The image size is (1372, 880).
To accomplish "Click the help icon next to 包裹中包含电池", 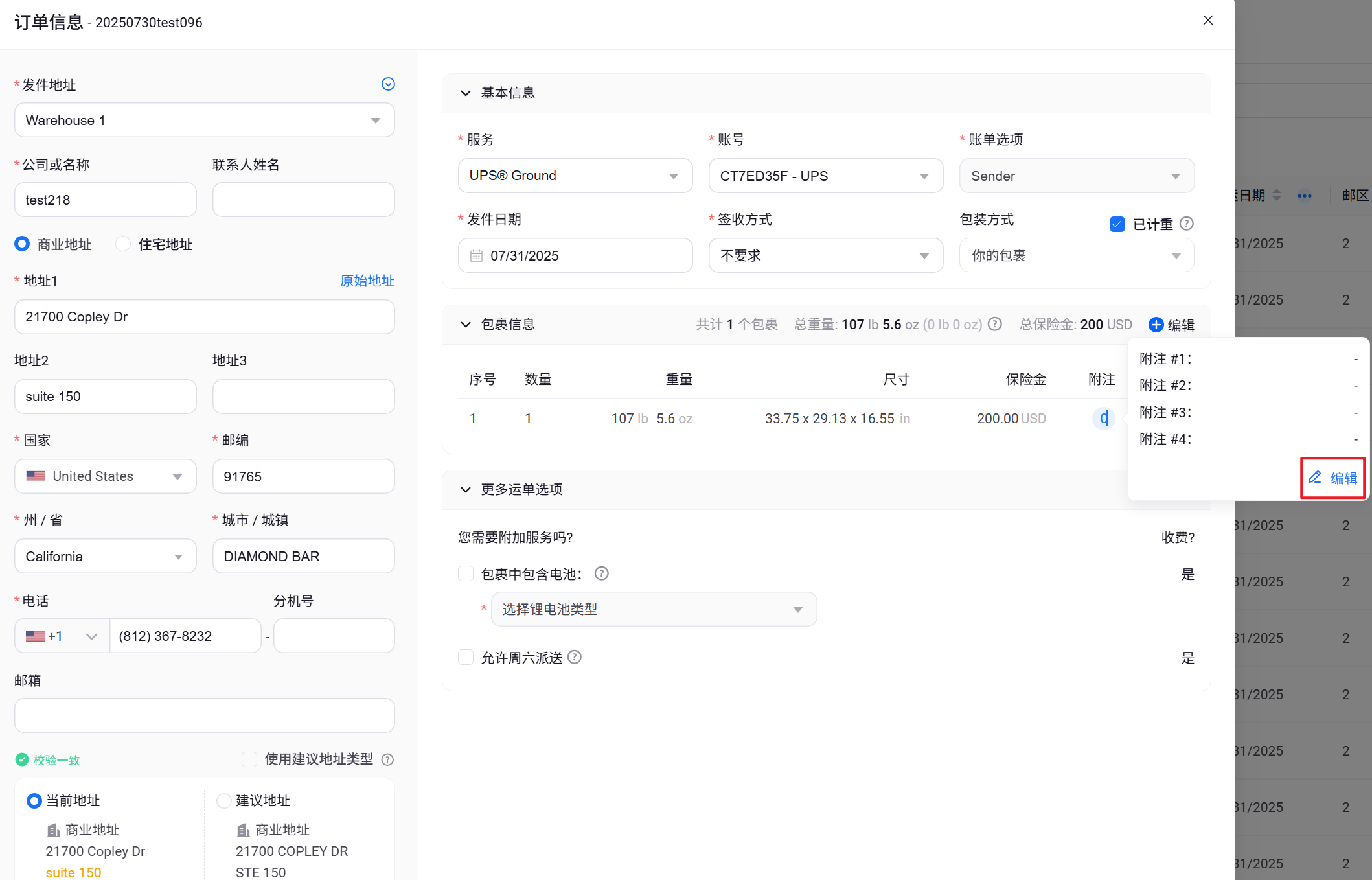I will point(601,573).
